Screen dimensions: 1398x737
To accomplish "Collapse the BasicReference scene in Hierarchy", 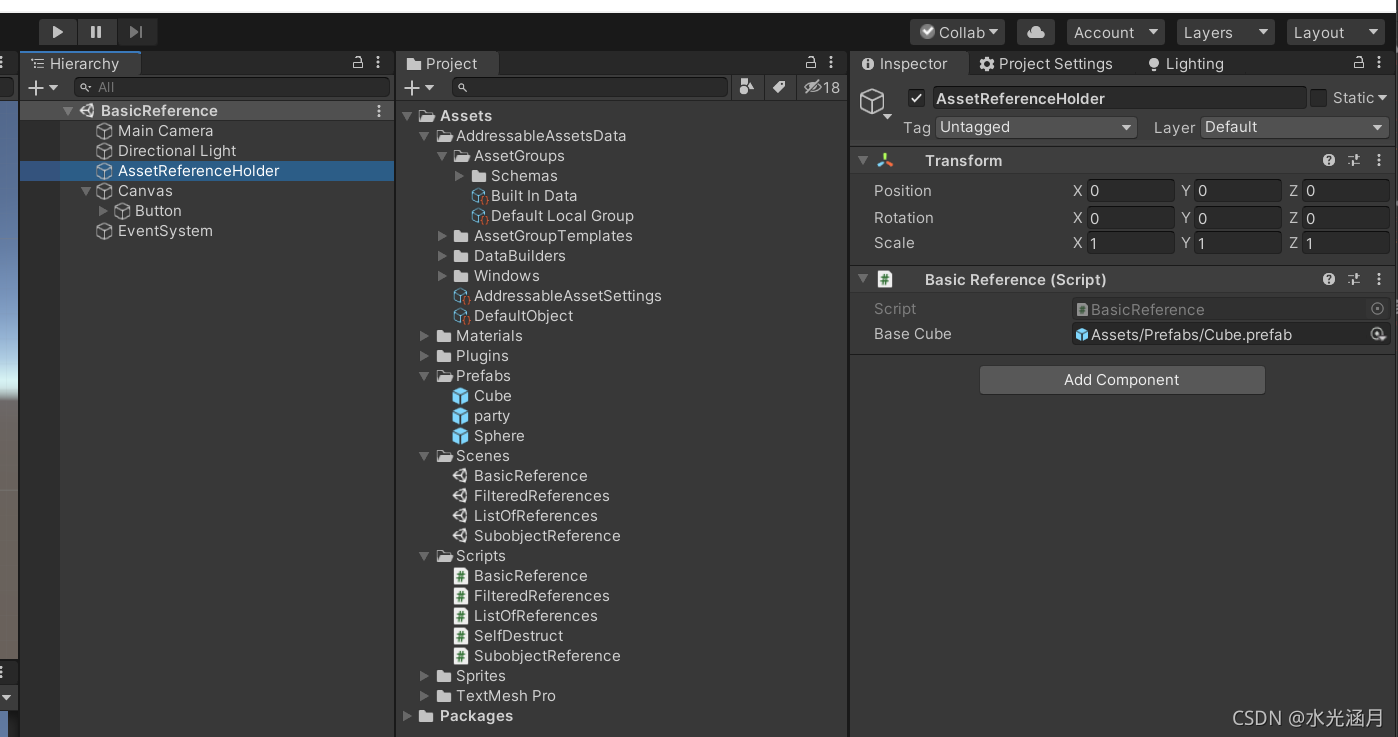I will tap(68, 111).
